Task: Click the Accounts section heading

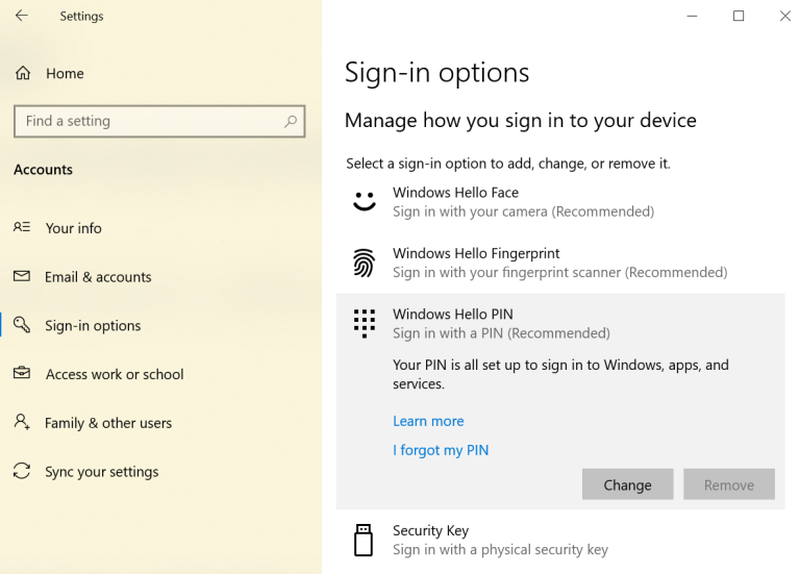Action: coord(43,169)
